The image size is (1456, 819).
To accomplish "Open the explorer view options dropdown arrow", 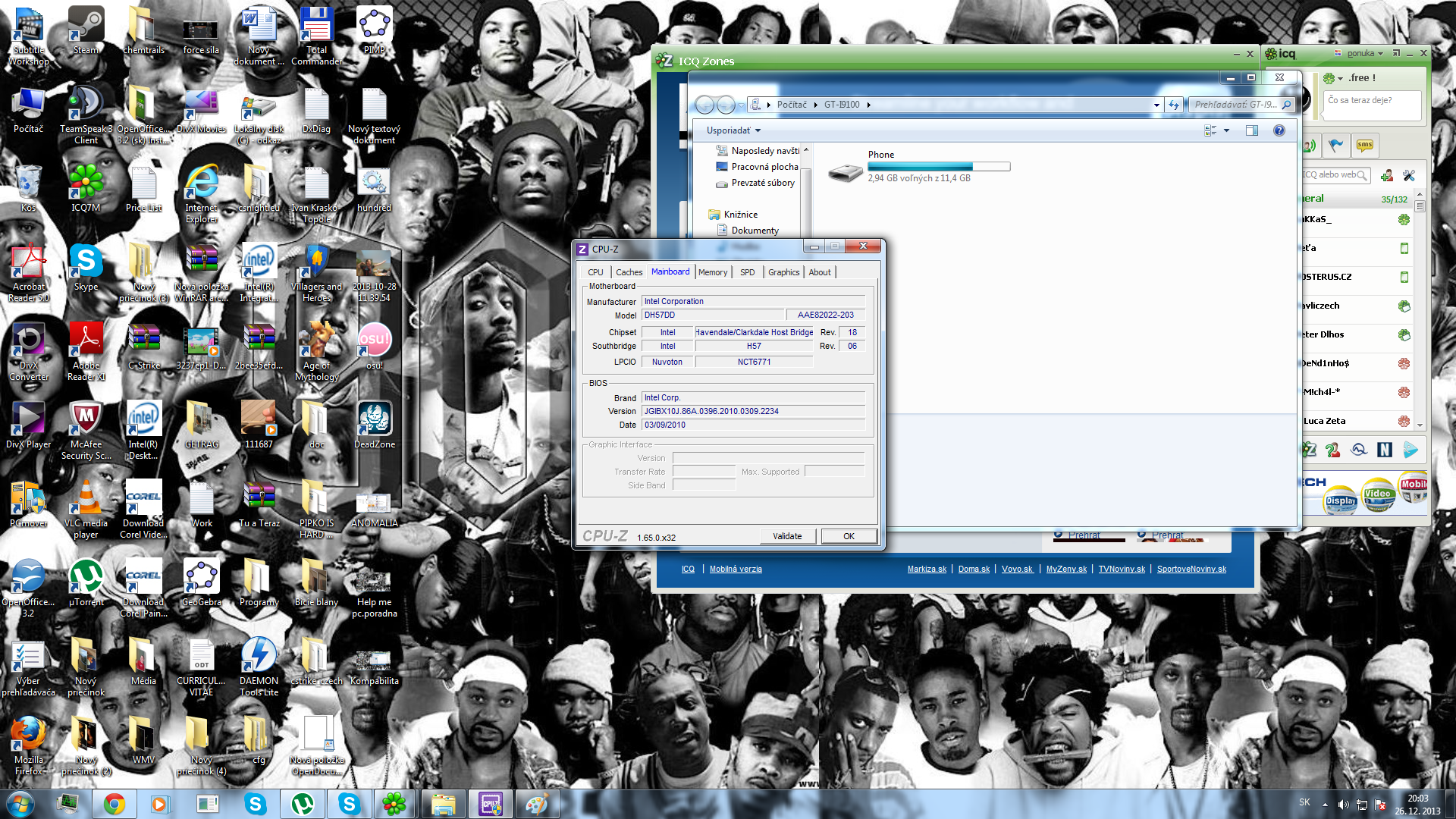I will click(x=1226, y=130).
